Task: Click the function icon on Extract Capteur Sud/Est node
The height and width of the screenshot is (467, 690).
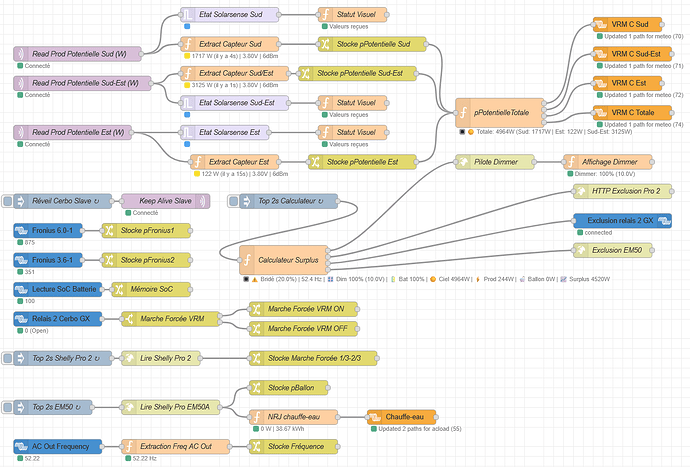Action: (x=188, y=74)
